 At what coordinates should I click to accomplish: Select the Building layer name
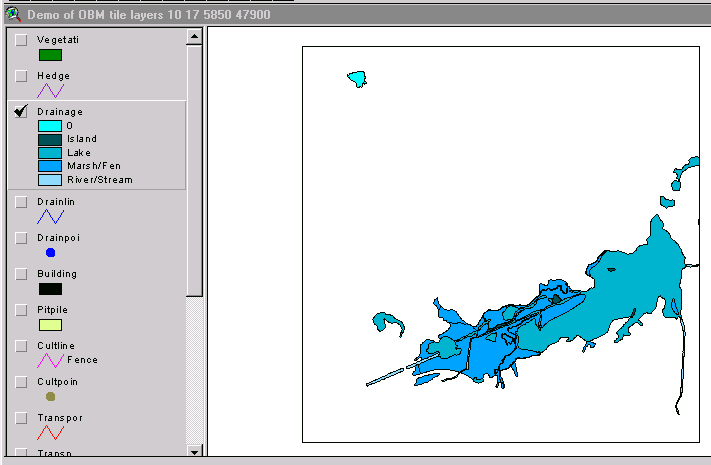(x=57, y=274)
